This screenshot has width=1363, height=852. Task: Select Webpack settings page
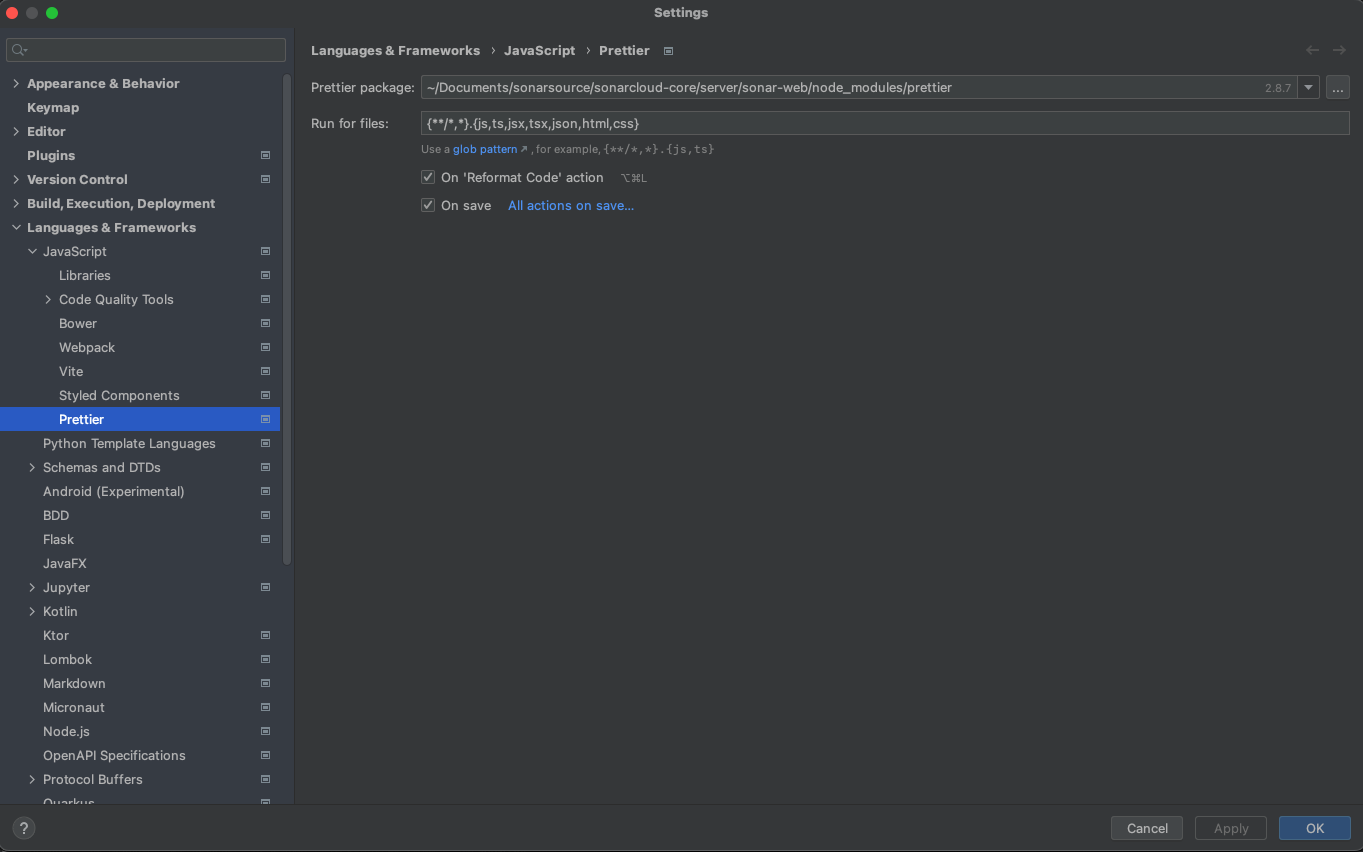87,347
